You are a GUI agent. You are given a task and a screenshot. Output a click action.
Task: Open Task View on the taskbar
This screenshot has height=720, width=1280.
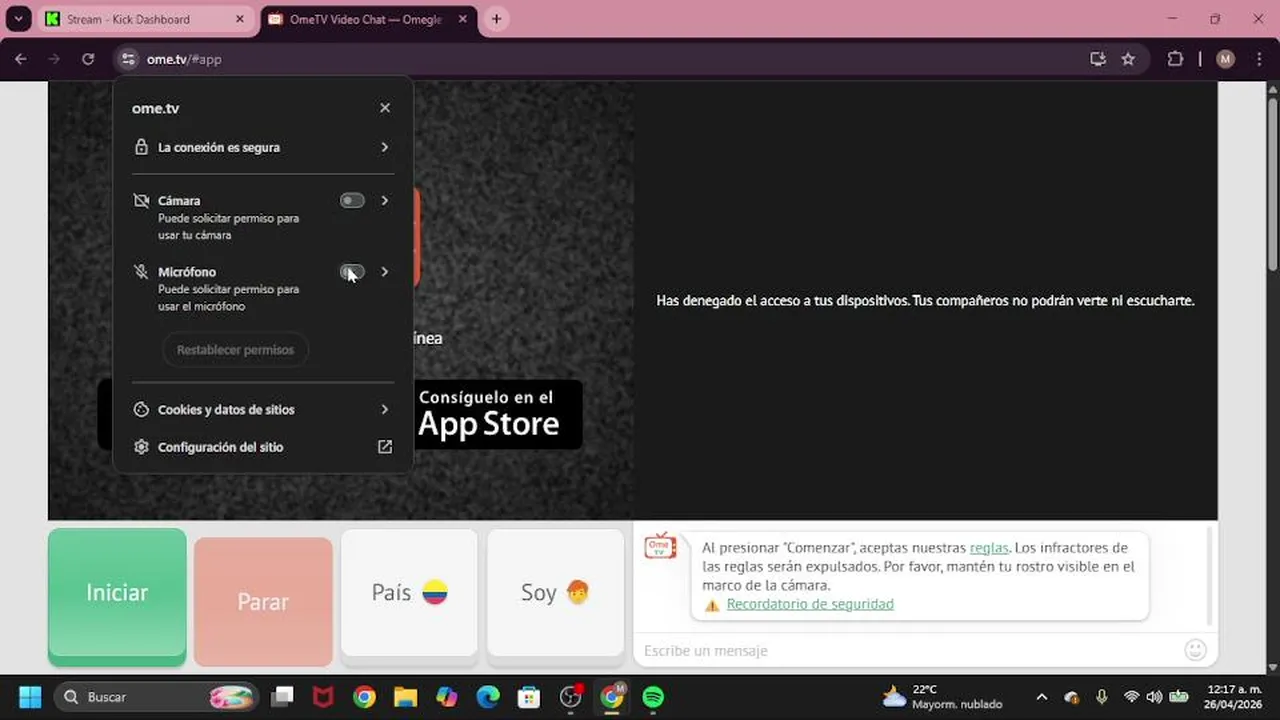[x=283, y=697]
